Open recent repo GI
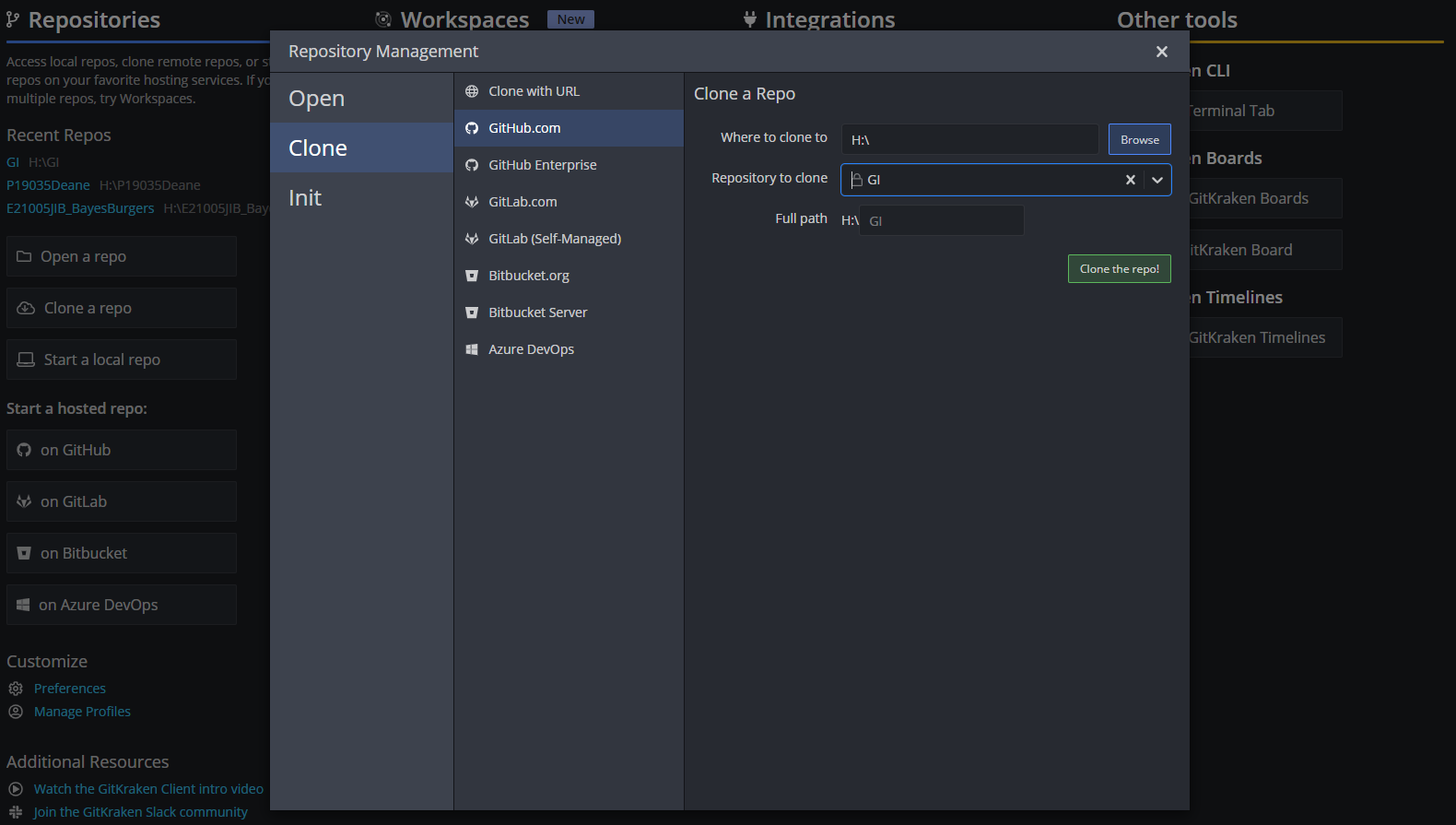Screen dimensions: 1456x825 click(x=13, y=162)
